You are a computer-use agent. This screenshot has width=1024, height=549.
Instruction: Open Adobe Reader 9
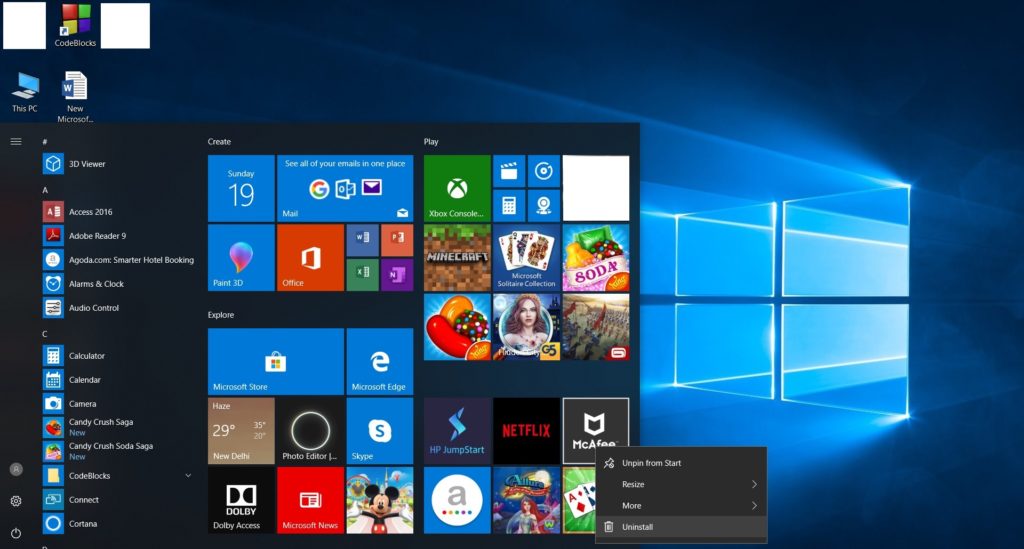pyautogui.click(x=118, y=236)
